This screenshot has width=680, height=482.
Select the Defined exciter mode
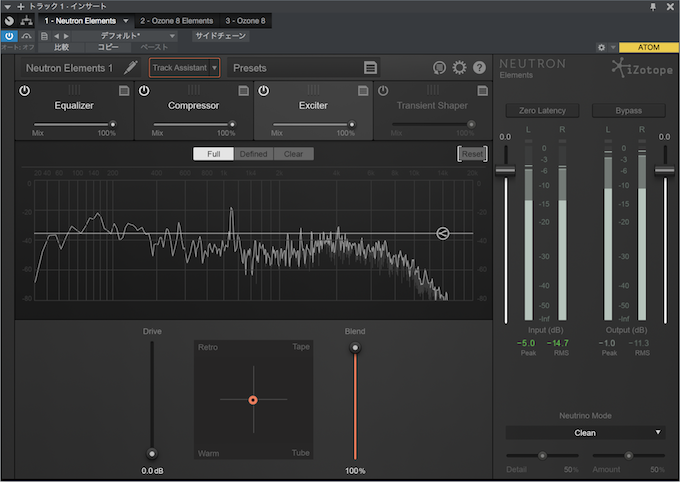(x=254, y=154)
